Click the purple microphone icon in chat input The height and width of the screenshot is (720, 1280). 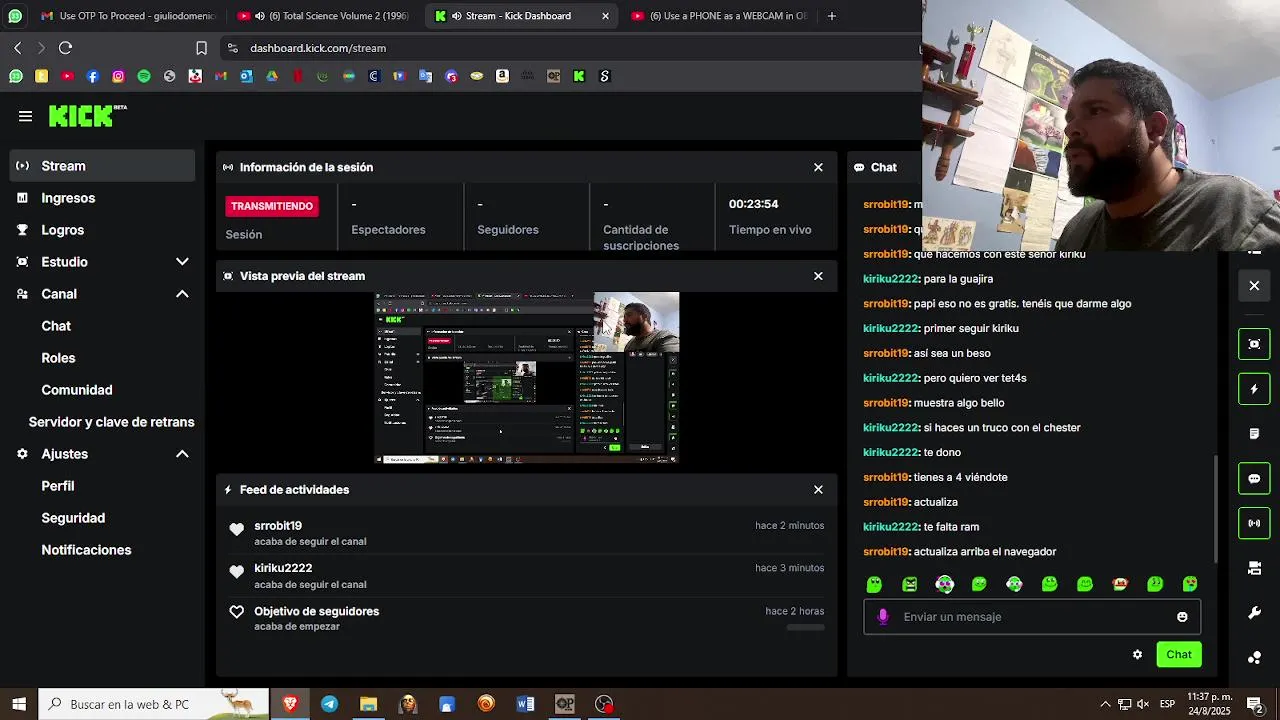coord(883,617)
